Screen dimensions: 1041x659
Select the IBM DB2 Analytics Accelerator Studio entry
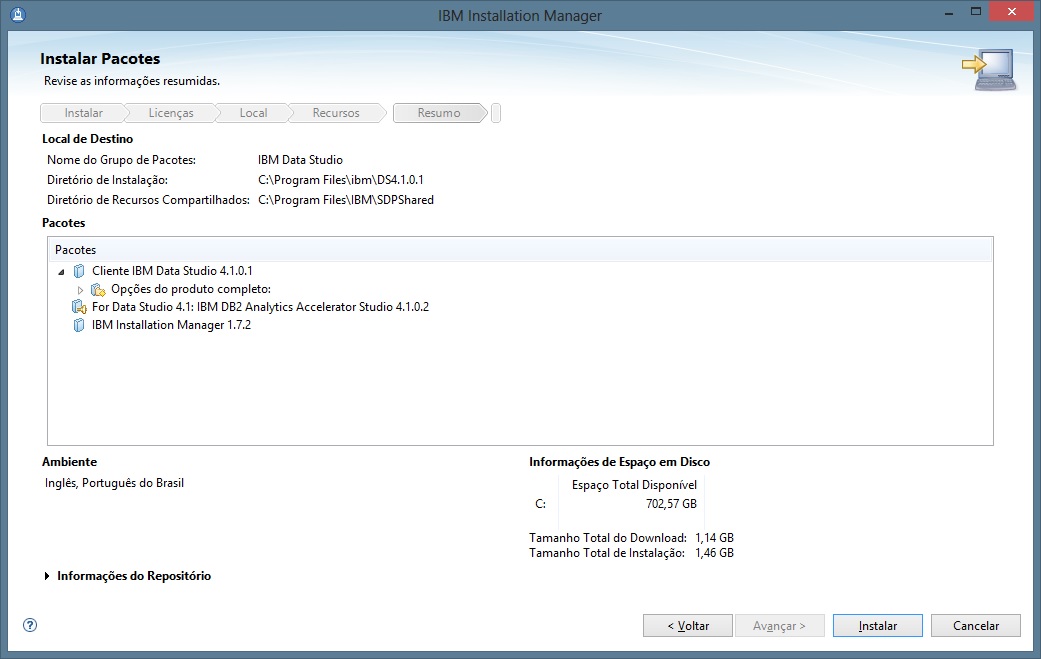point(260,306)
